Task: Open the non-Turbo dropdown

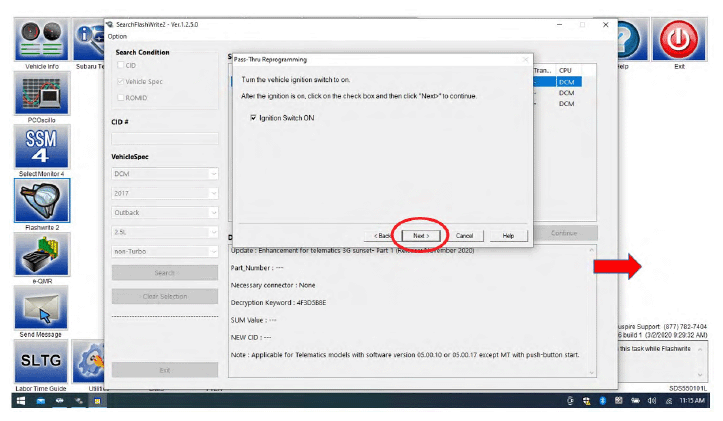Action: (x=165, y=251)
